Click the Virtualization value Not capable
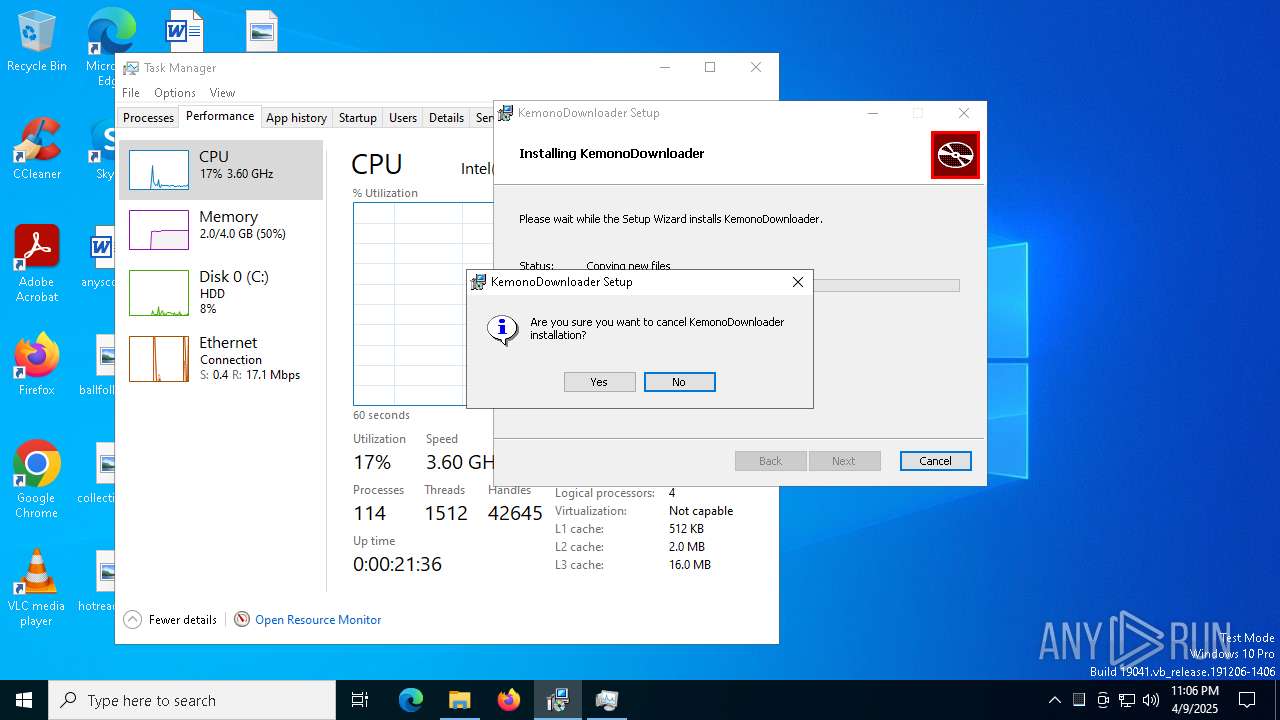 coord(701,511)
